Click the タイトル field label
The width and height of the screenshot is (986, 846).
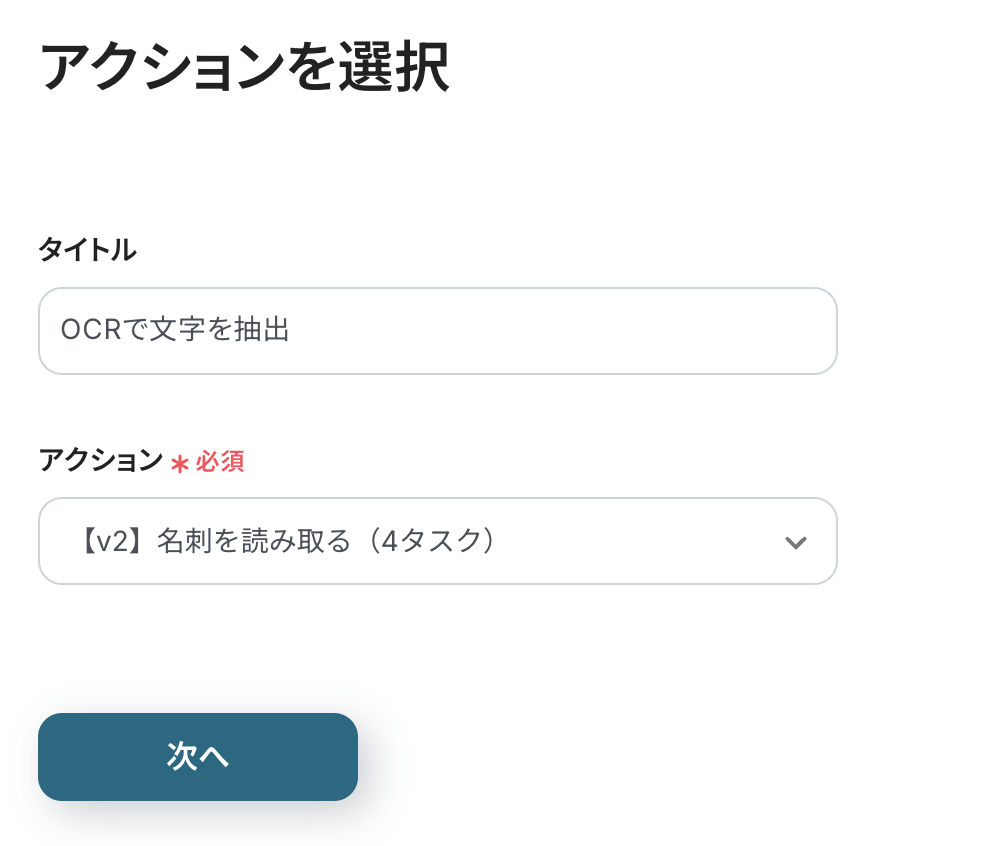click(x=87, y=250)
